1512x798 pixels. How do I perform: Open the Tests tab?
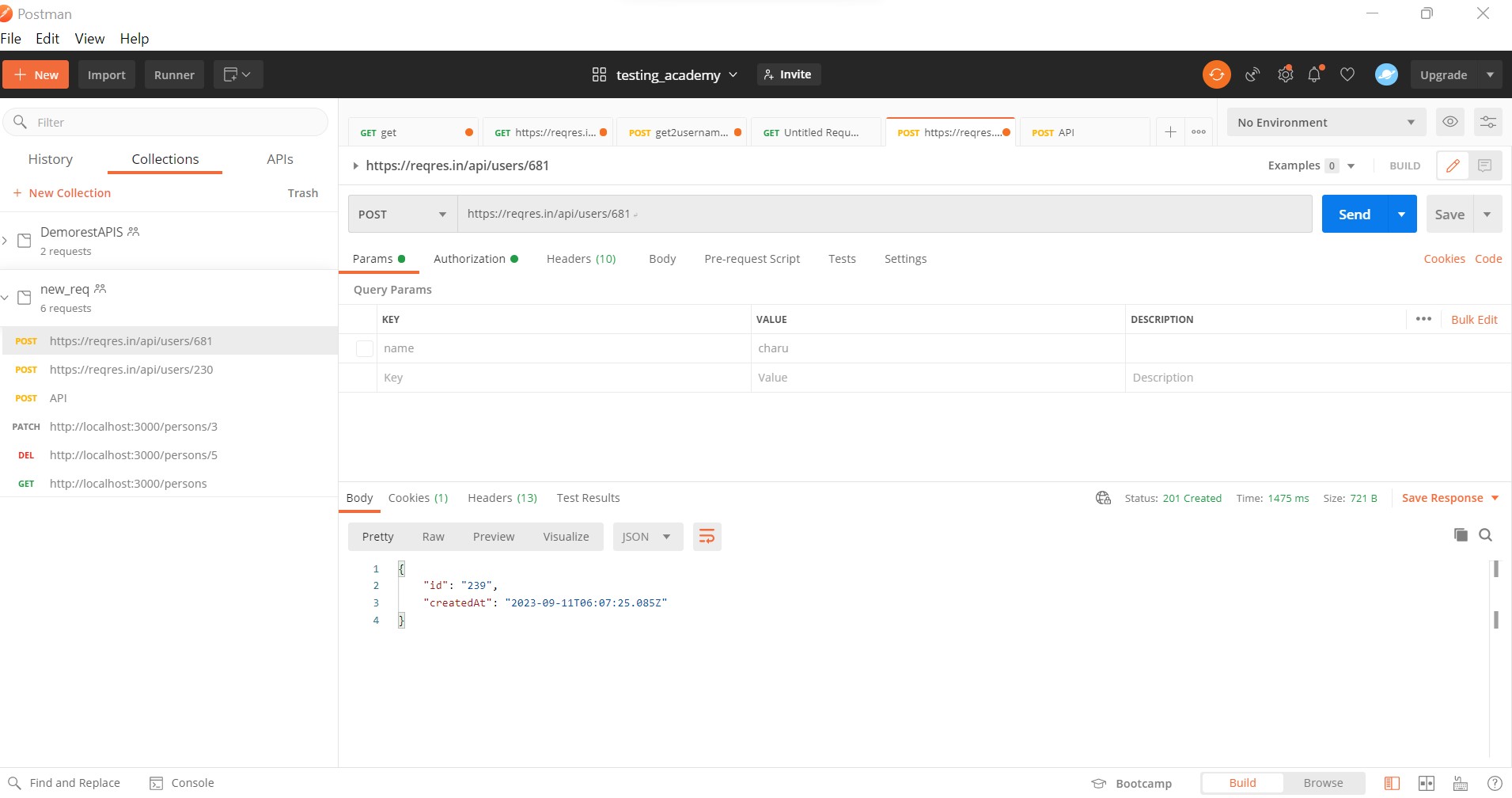coord(842,259)
